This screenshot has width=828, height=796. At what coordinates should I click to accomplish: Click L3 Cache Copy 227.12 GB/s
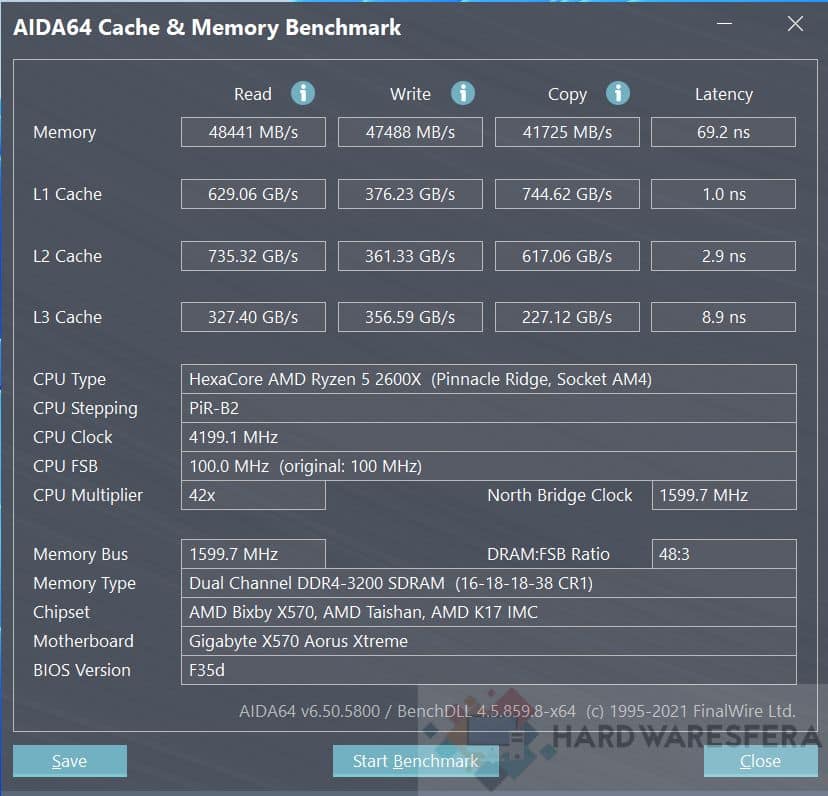point(567,317)
